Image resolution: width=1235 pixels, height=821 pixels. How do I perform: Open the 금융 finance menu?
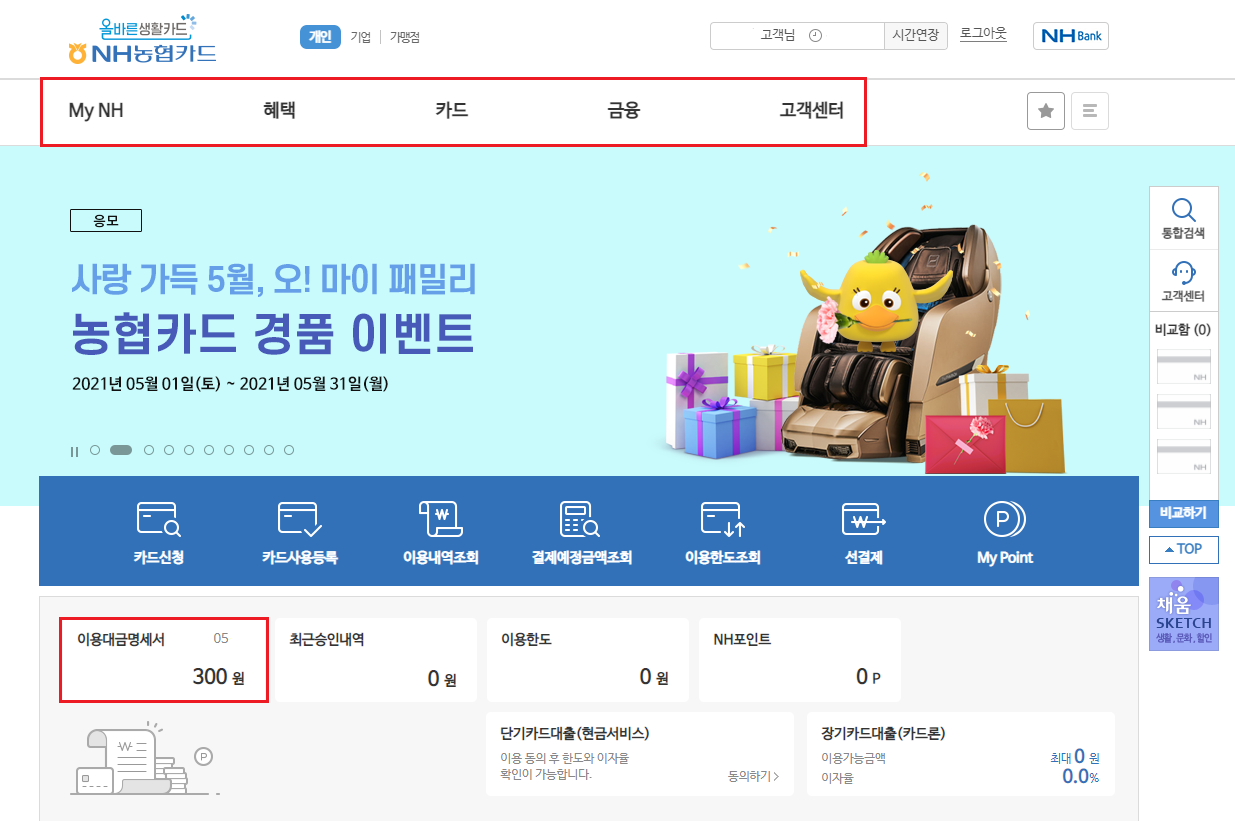coord(623,110)
